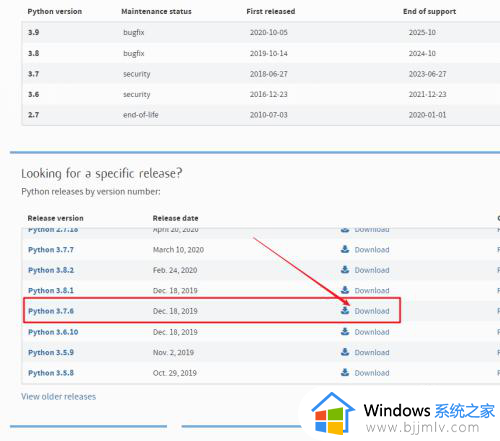
Task: Click end of support date 2025-10
Action: tap(422, 32)
